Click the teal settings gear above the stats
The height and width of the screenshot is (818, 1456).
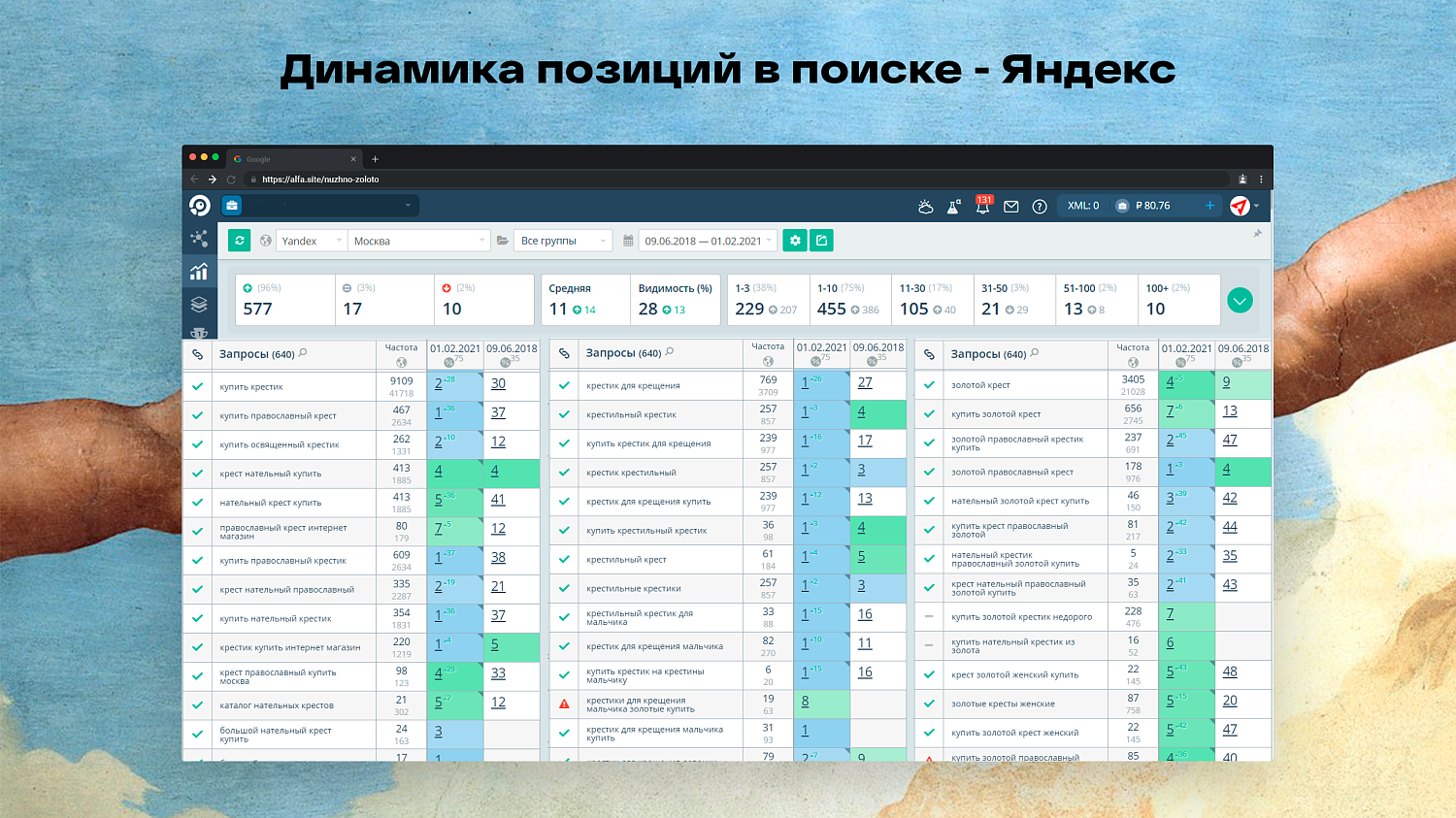795,240
